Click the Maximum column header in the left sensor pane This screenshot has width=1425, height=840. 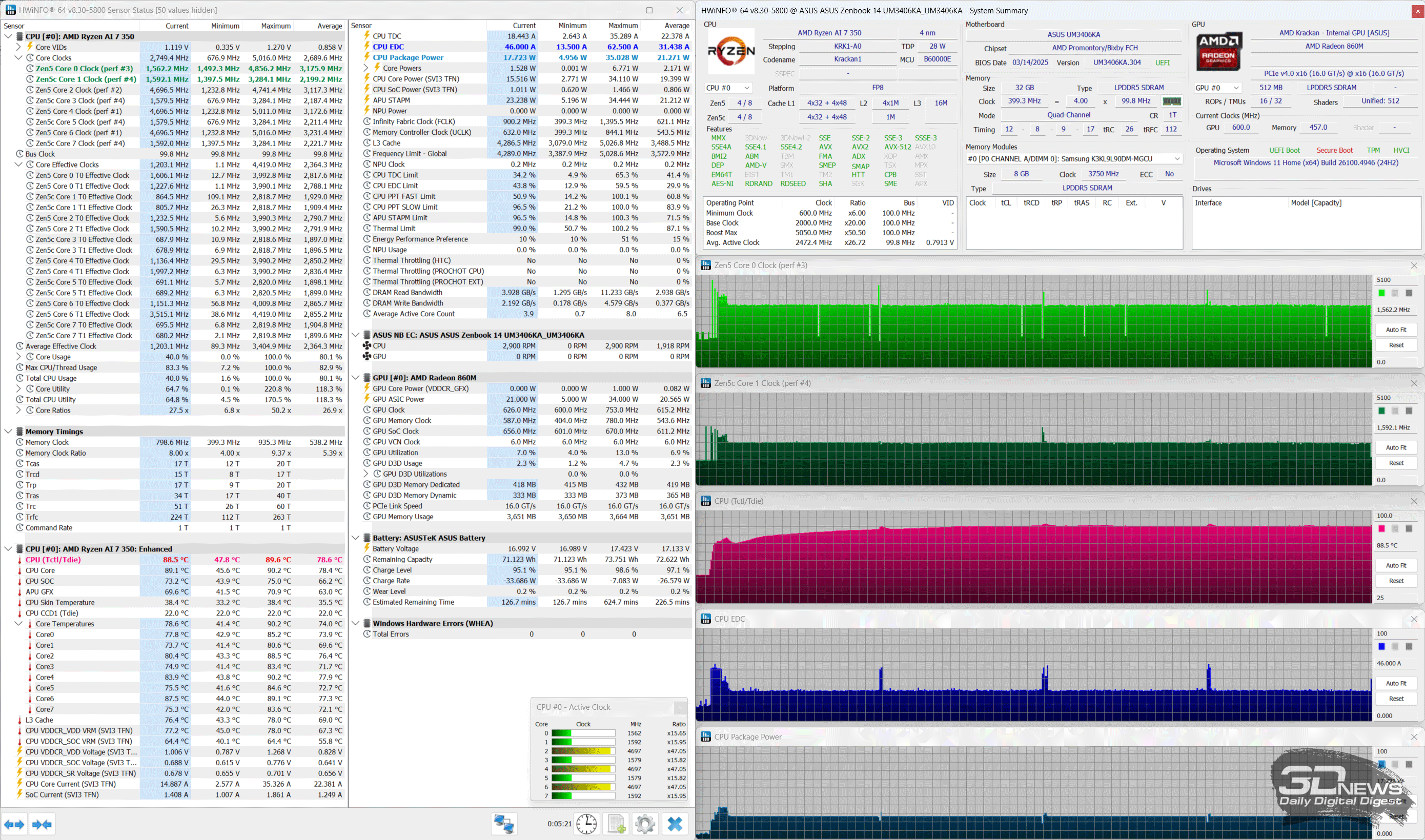pos(268,26)
